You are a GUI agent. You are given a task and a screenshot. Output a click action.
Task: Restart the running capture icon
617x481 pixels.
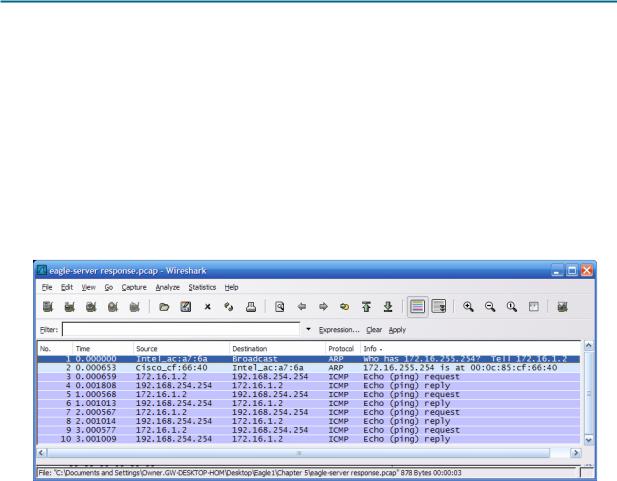pos(135,307)
